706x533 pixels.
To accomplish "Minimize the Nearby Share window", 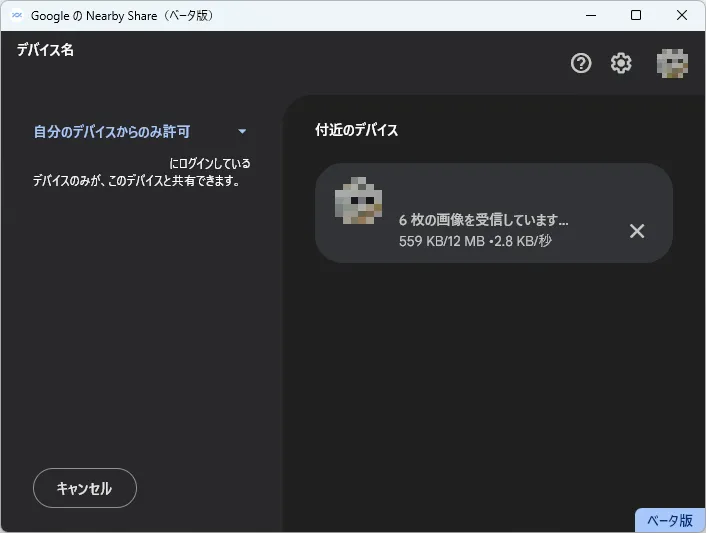I will pyautogui.click(x=589, y=16).
